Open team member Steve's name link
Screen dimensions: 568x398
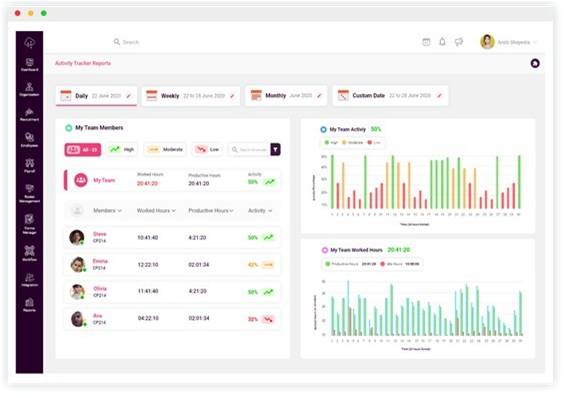100,234
